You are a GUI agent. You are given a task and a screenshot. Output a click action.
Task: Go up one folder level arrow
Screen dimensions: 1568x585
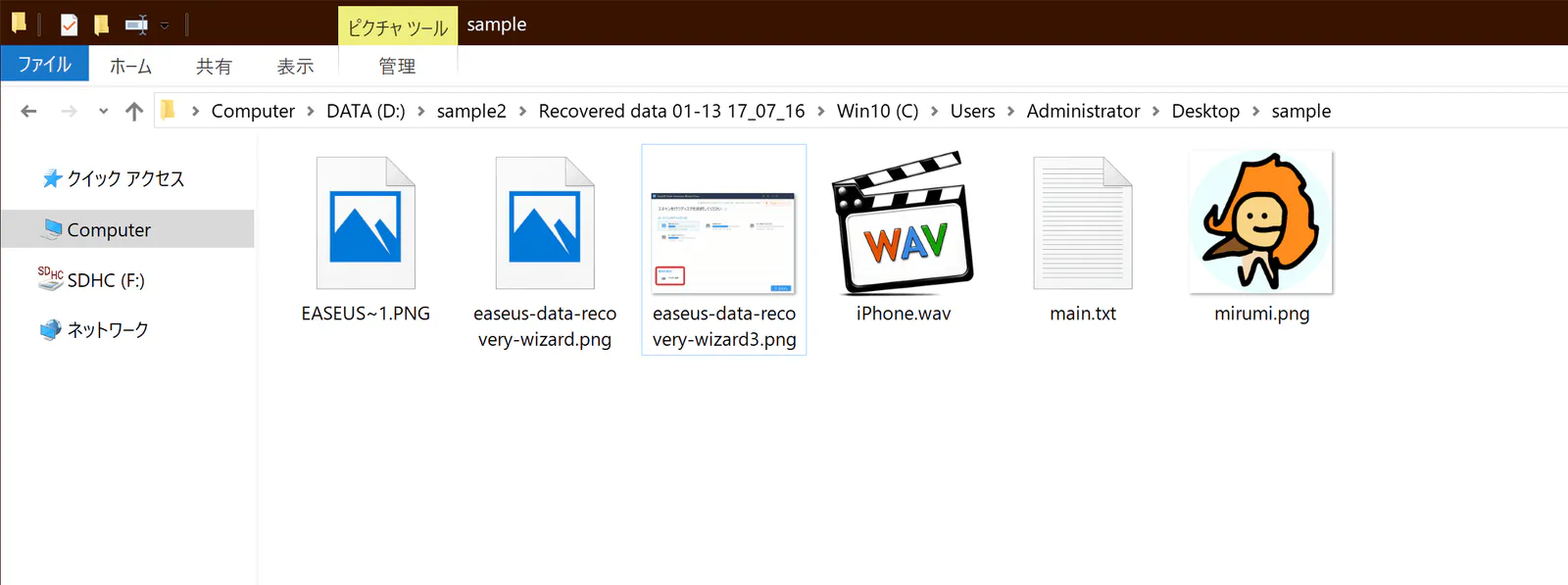pos(134,112)
